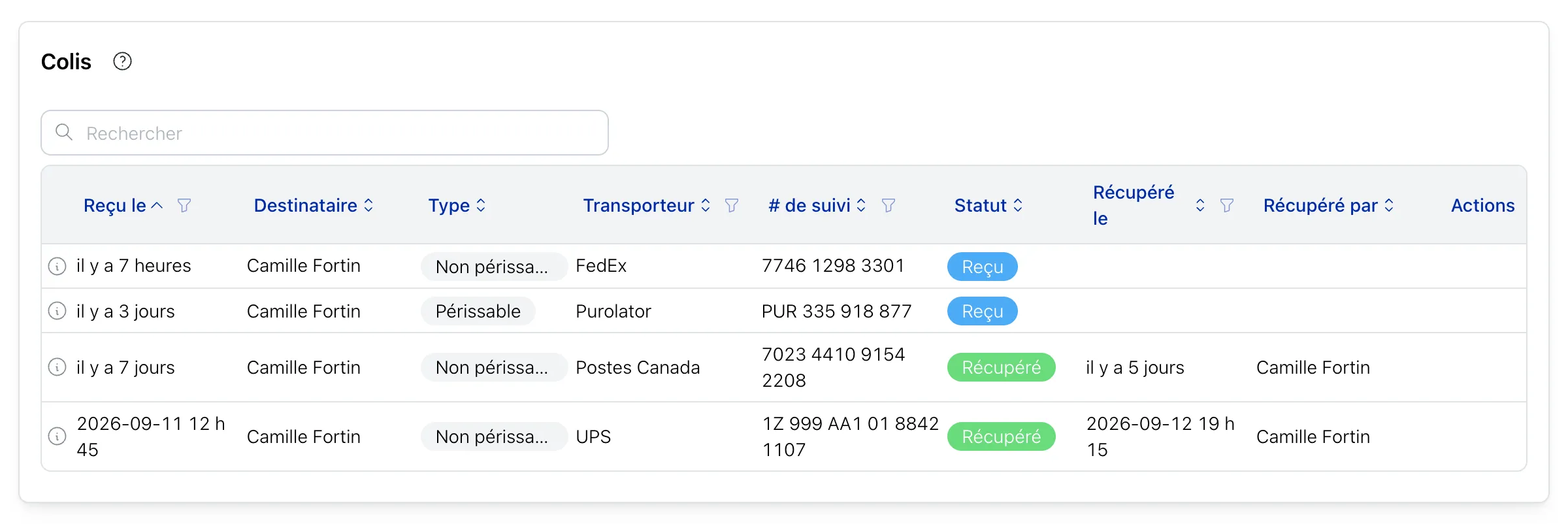1568x524 pixels.
Task: Open the Récupéré le column filter
Action: pos(1227,206)
